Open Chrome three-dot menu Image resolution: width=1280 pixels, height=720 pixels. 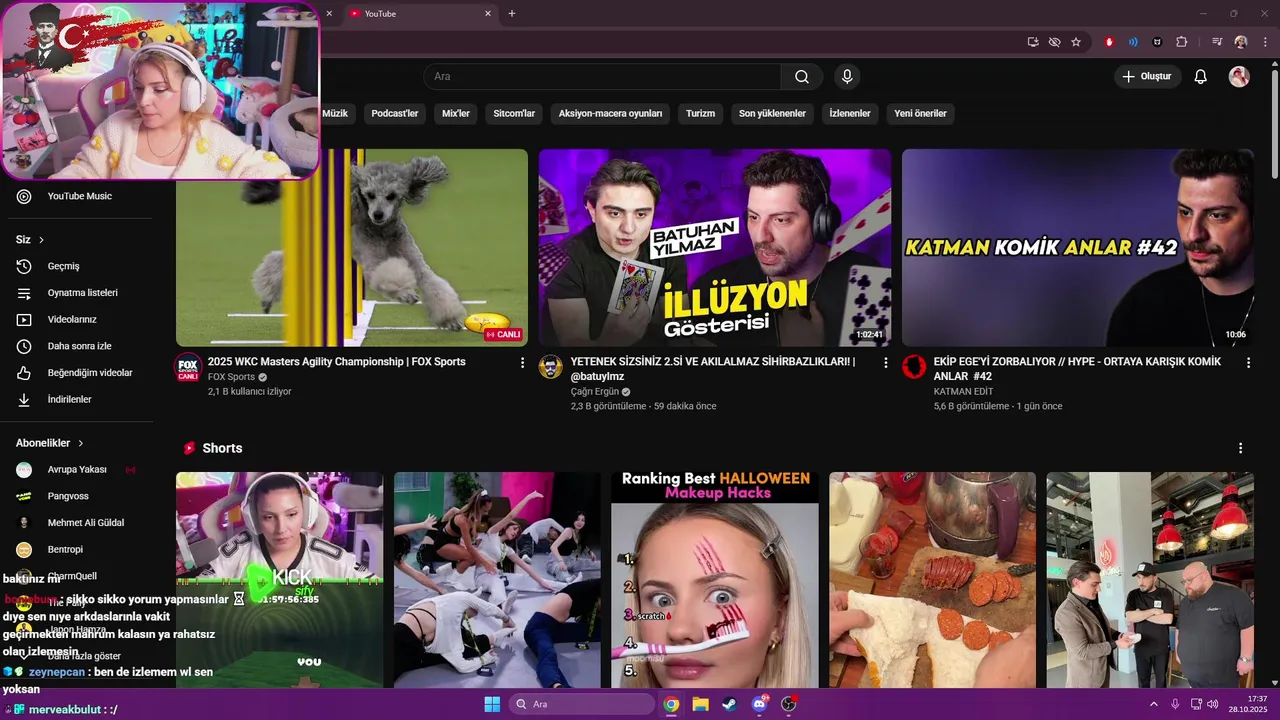[x=1263, y=42]
